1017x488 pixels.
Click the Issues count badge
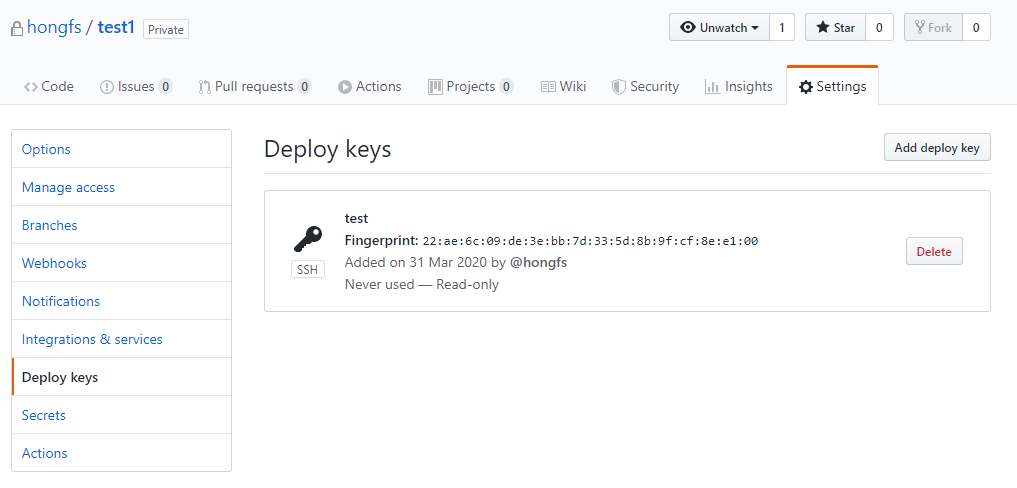click(x=165, y=86)
